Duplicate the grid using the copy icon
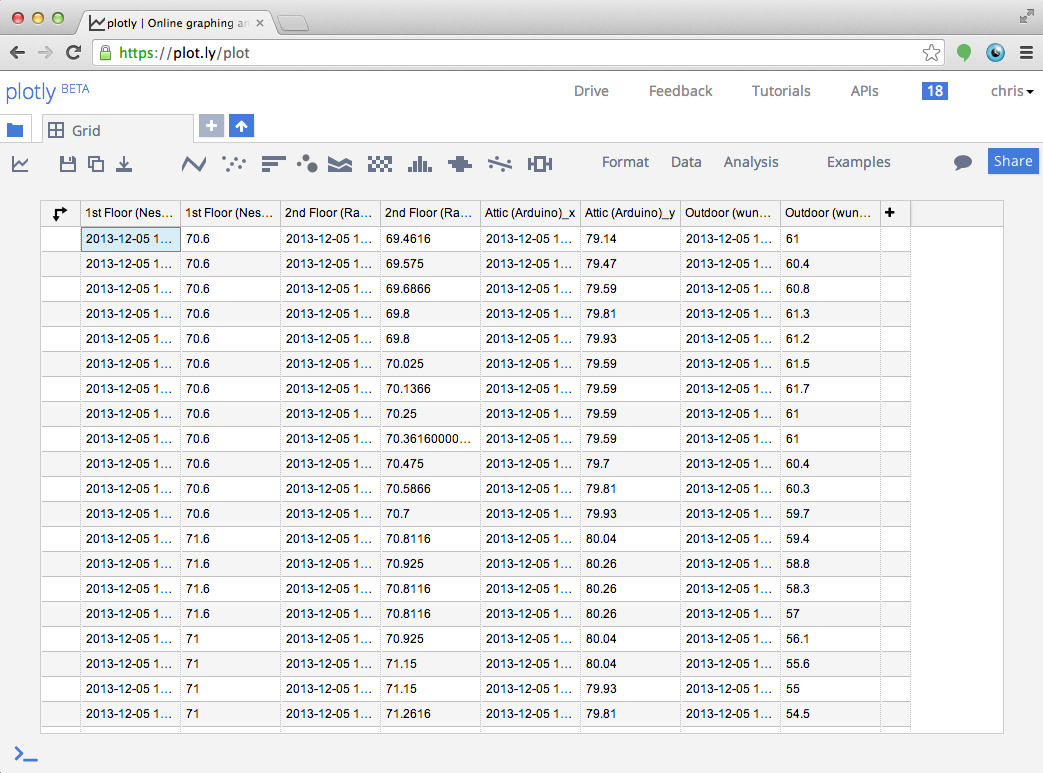Screen dimensions: 1043x773 96,164
